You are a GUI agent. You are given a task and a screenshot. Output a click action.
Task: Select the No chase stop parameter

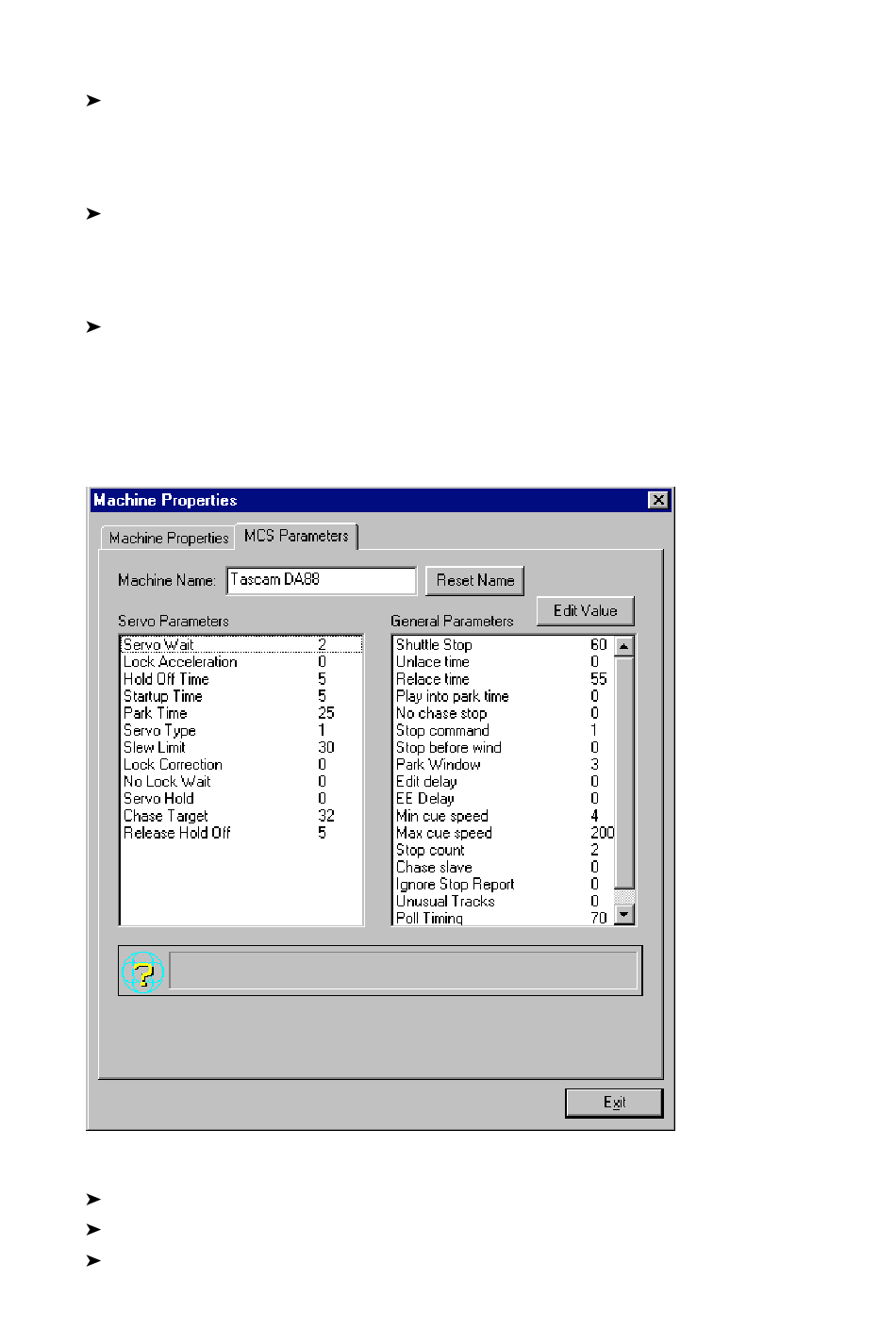coord(504,713)
